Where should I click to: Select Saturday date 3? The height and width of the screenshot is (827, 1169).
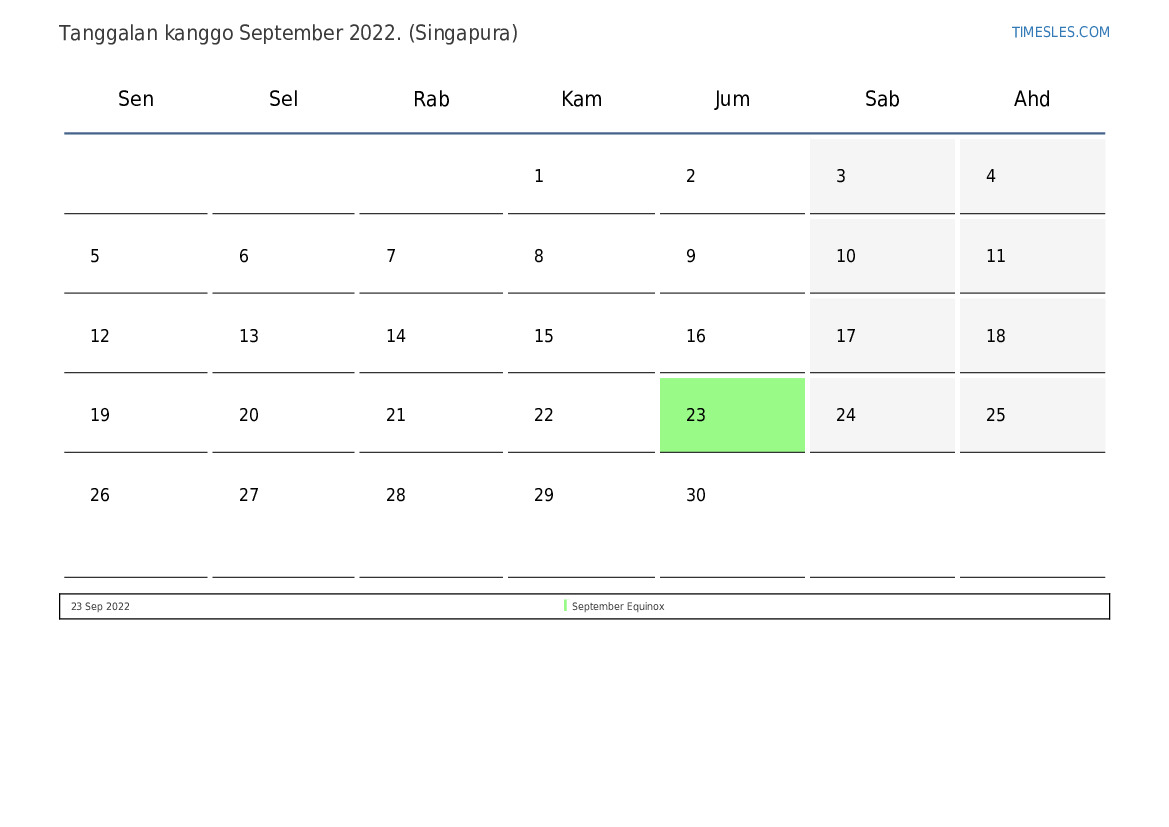[841, 177]
